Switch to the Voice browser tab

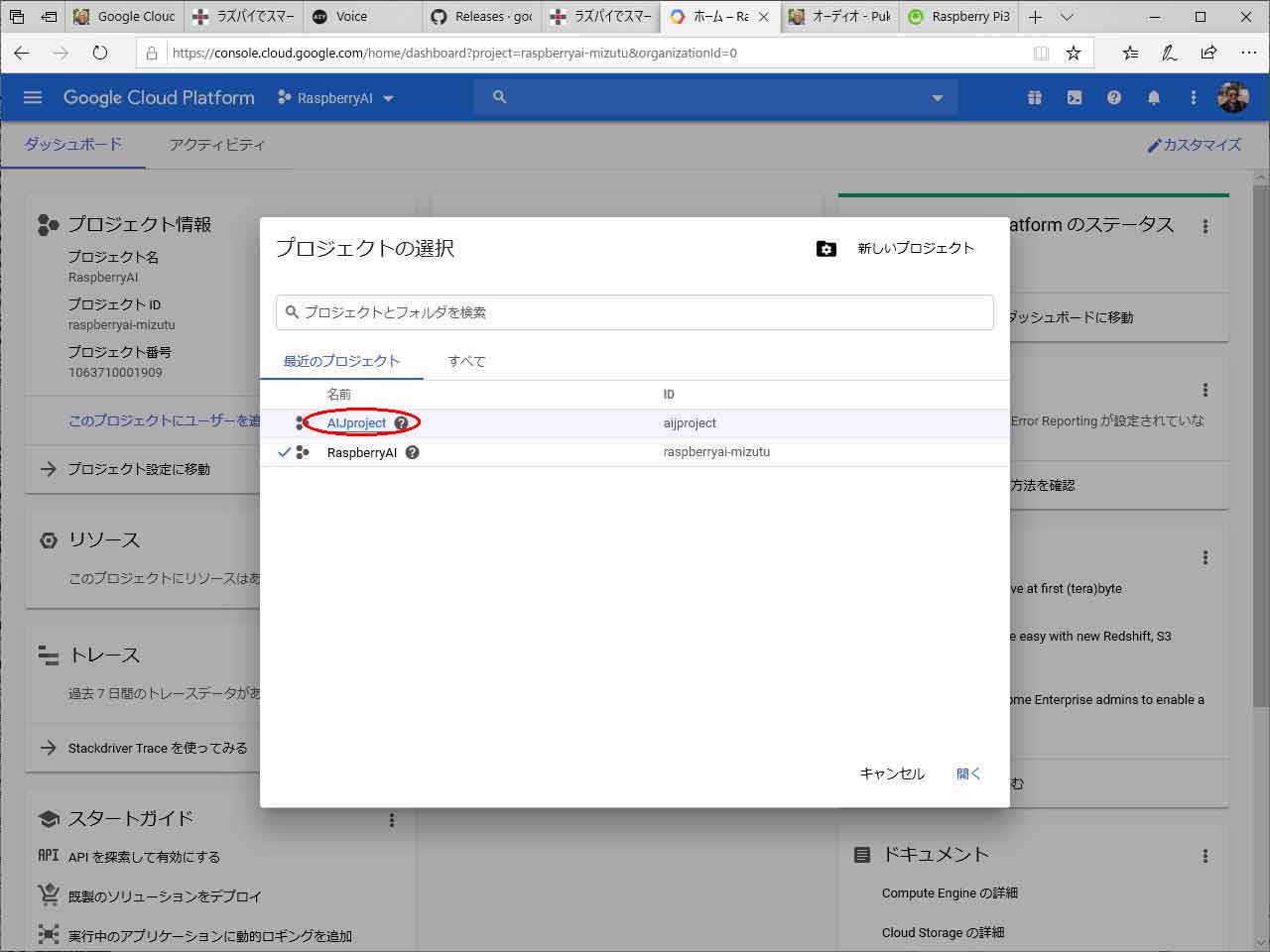click(361, 17)
